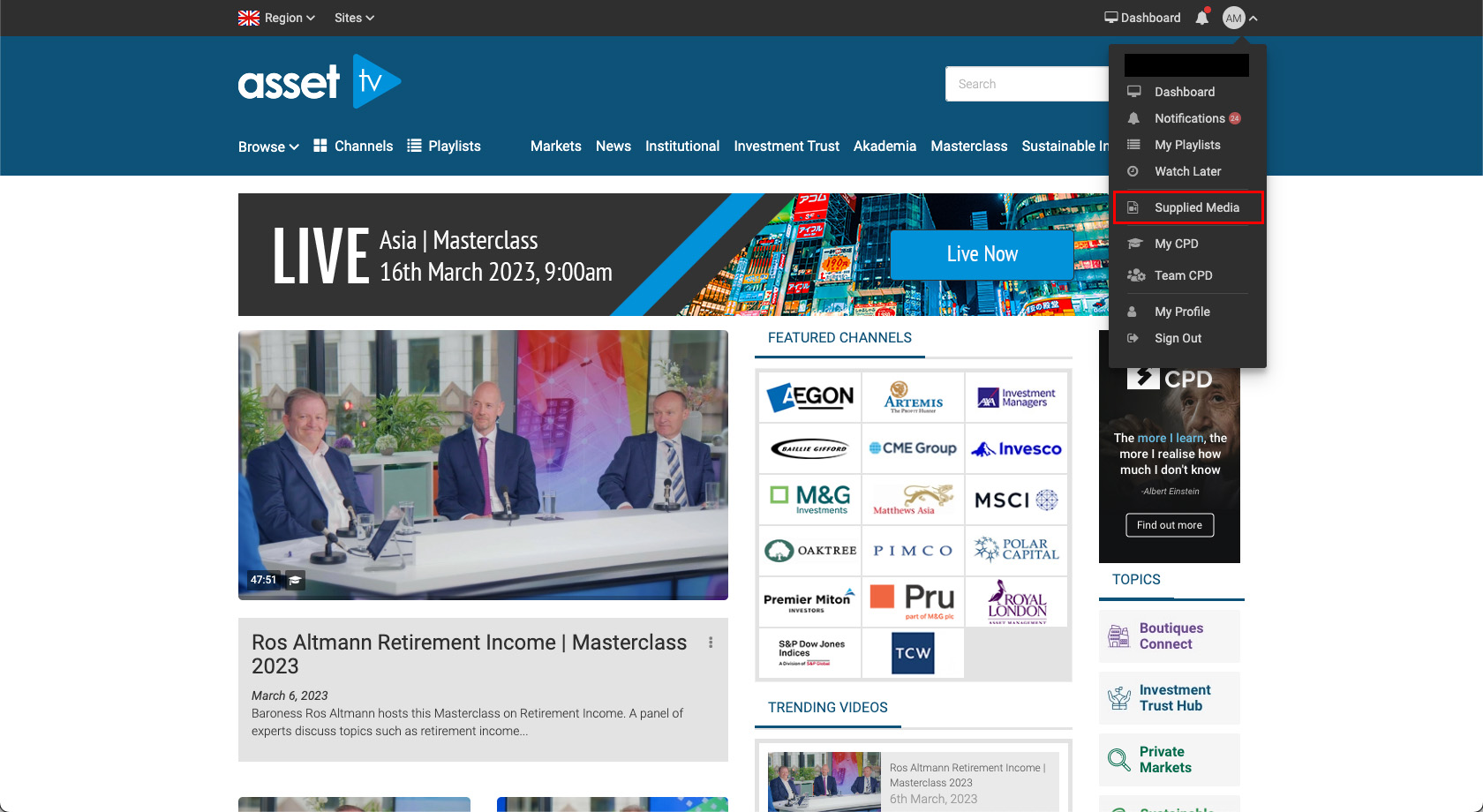Open the Baillie Gifford channel
The width and height of the screenshot is (1483, 812).
(810, 448)
